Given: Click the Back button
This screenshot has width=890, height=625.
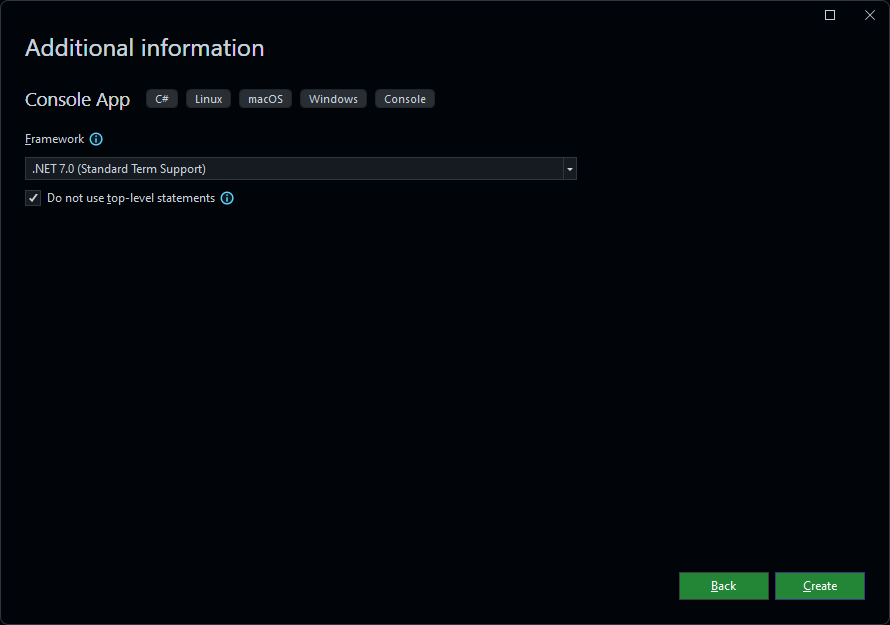Looking at the screenshot, I should 723,586.
